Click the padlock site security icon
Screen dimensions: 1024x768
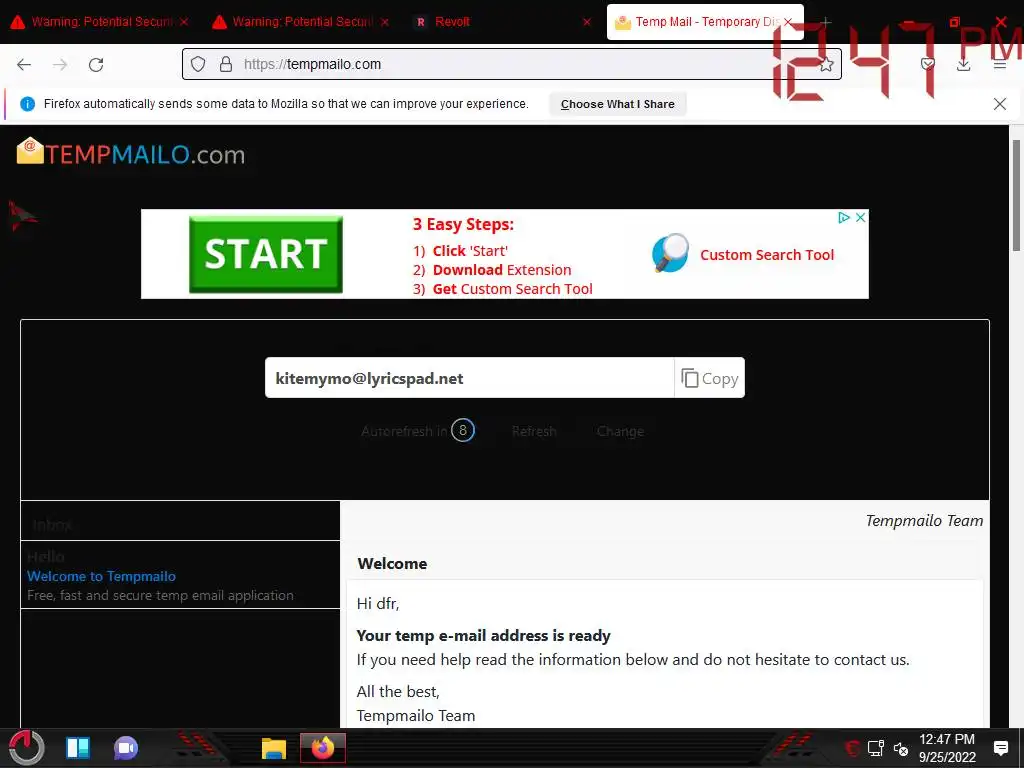226,64
